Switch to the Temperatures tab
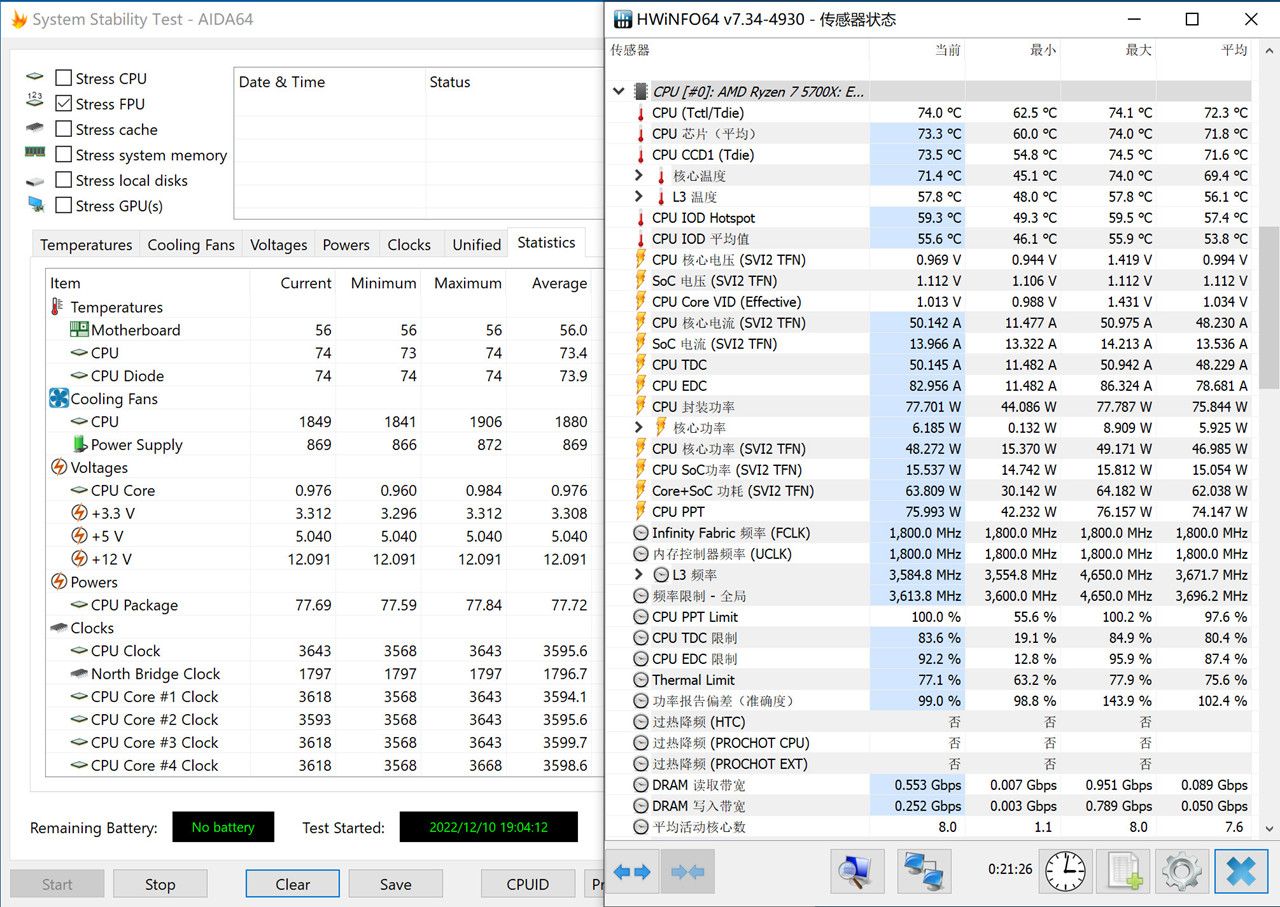1280x907 pixels. 86,245
